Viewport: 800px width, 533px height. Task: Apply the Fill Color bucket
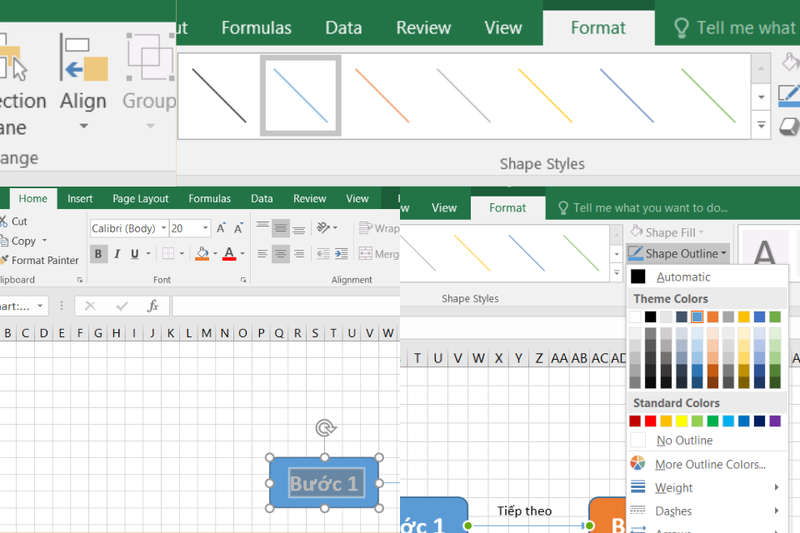point(202,253)
